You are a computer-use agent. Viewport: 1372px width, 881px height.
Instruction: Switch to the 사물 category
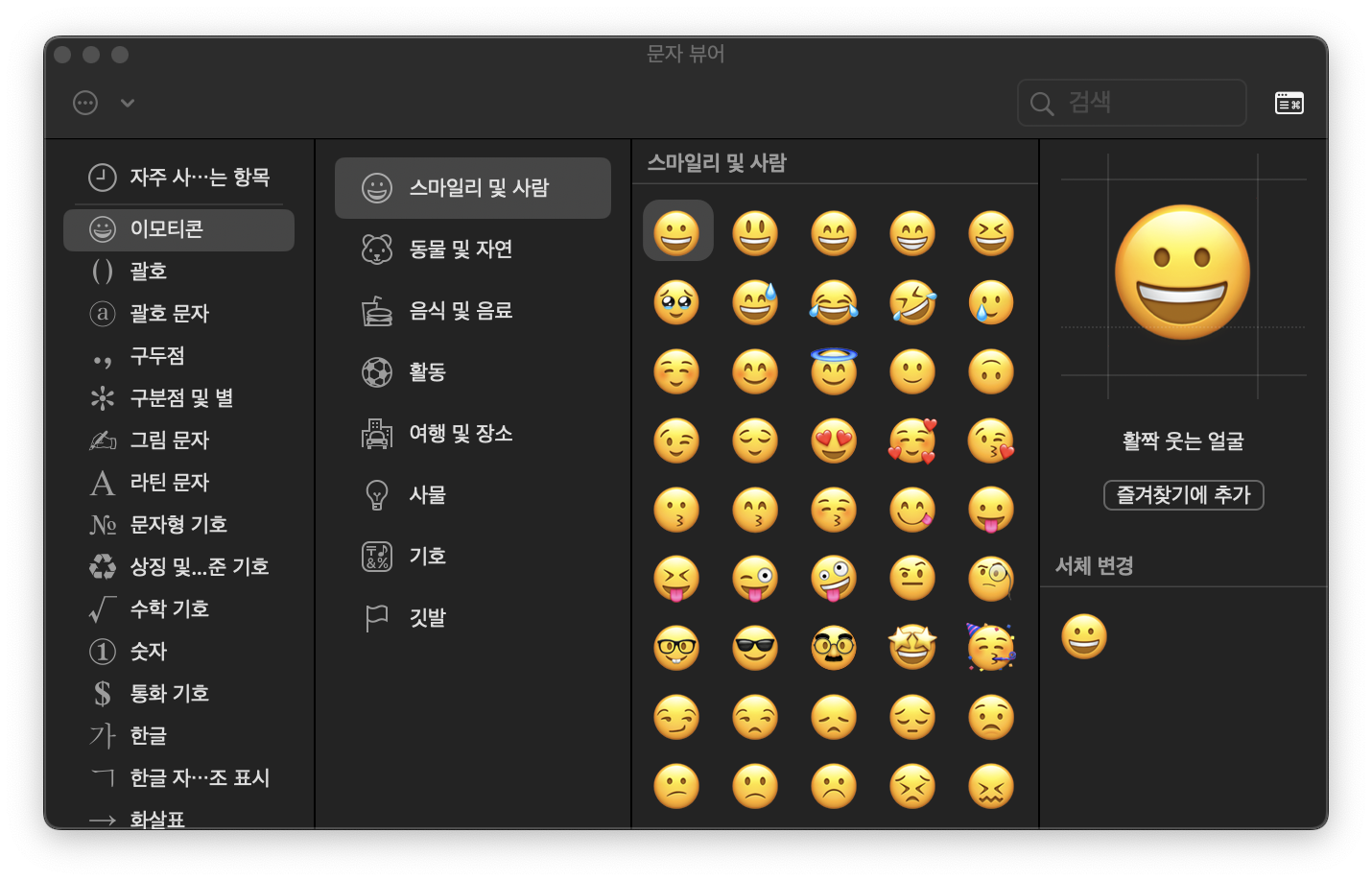pyautogui.click(x=473, y=495)
